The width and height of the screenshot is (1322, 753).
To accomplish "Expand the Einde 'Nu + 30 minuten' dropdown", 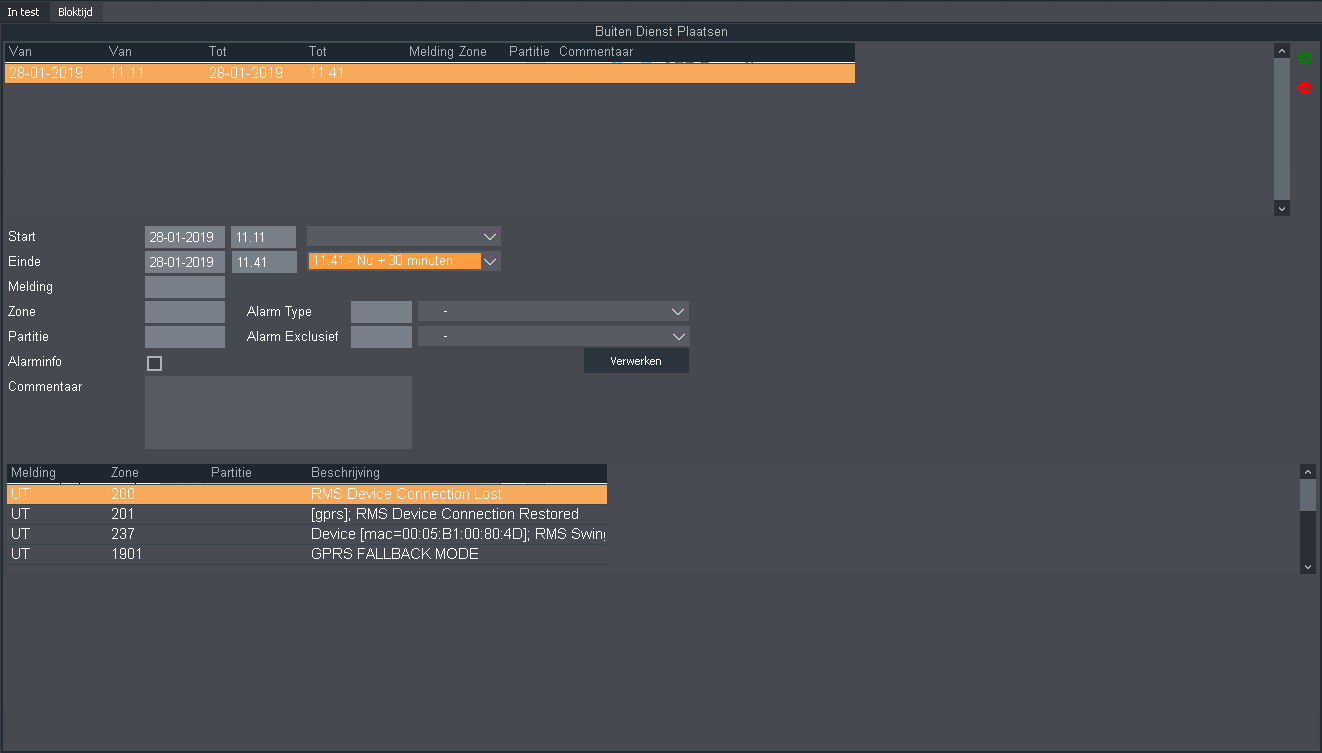I will pos(490,261).
